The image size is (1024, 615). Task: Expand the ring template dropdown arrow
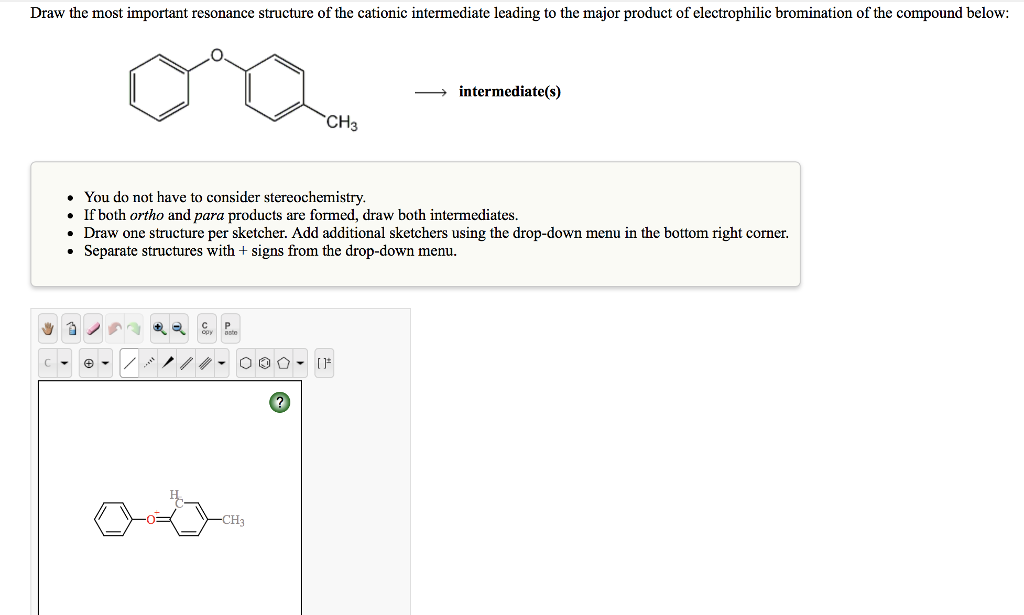click(300, 362)
